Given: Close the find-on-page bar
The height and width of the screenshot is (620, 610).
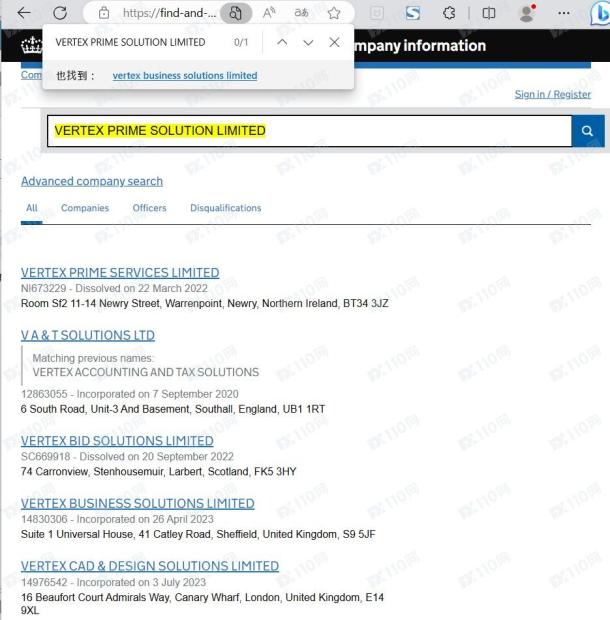Looking at the screenshot, I should click(334, 42).
